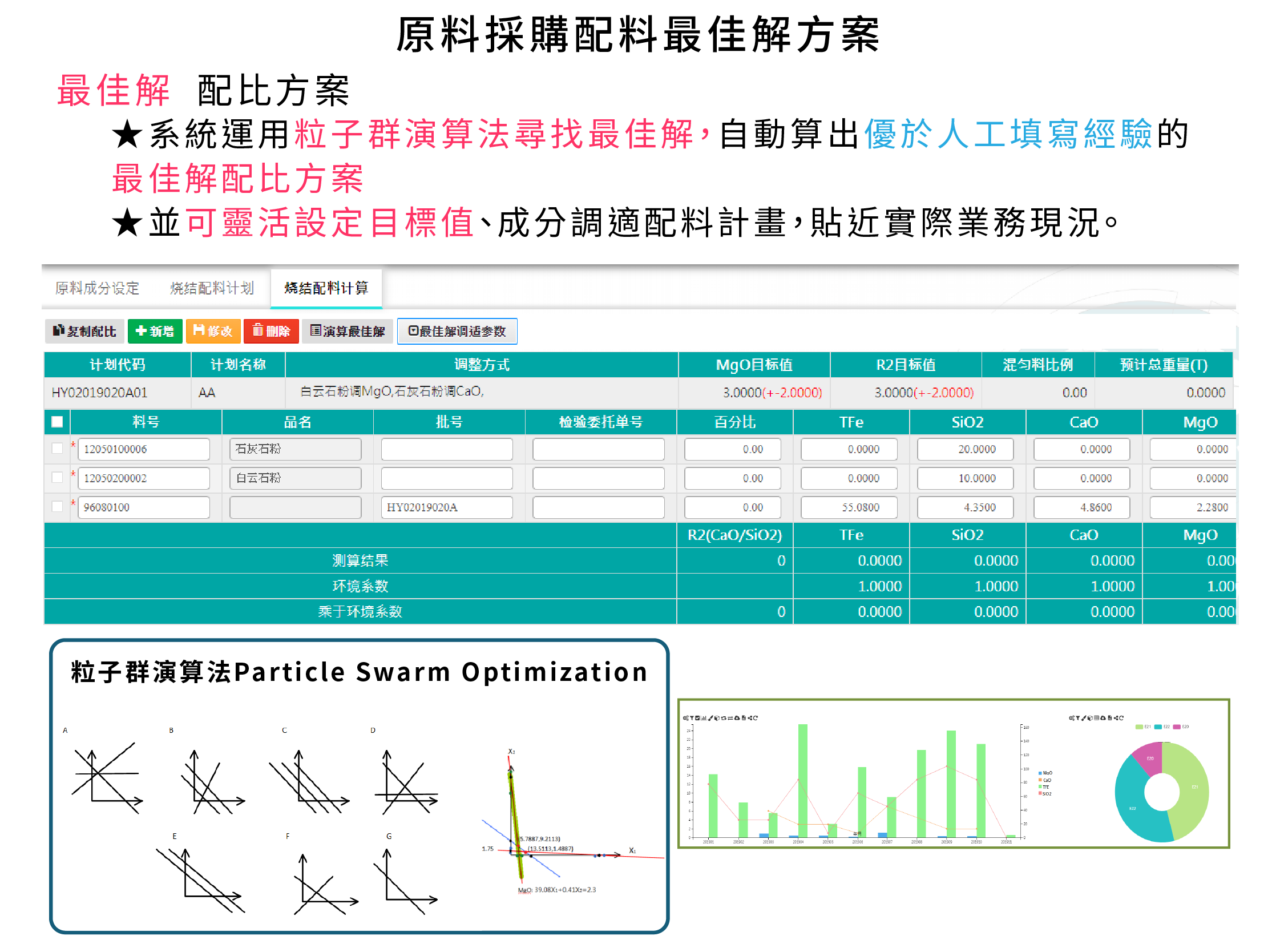Check the row checkbox for 12050200002
The image size is (1280, 952).
point(57,478)
